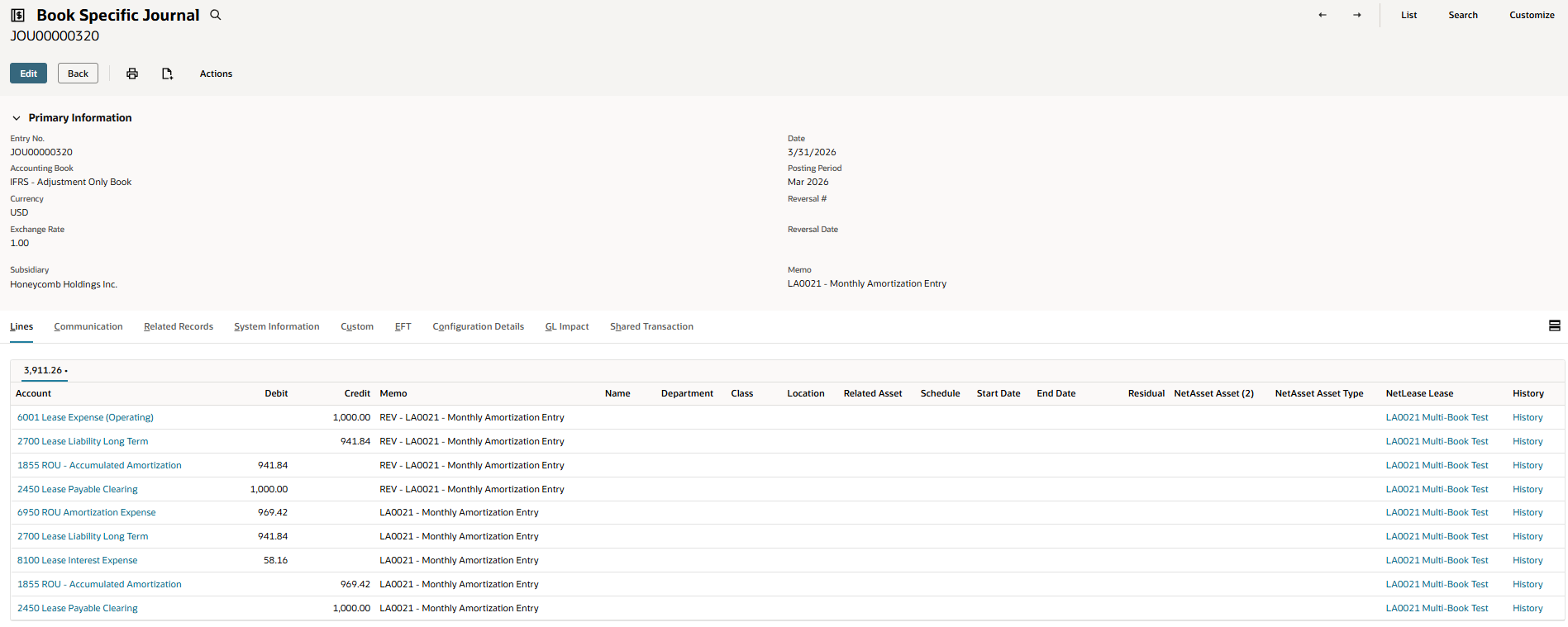Screen dimensions: 1568x627
Task: View History for the first journal line
Action: (x=1527, y=417)
